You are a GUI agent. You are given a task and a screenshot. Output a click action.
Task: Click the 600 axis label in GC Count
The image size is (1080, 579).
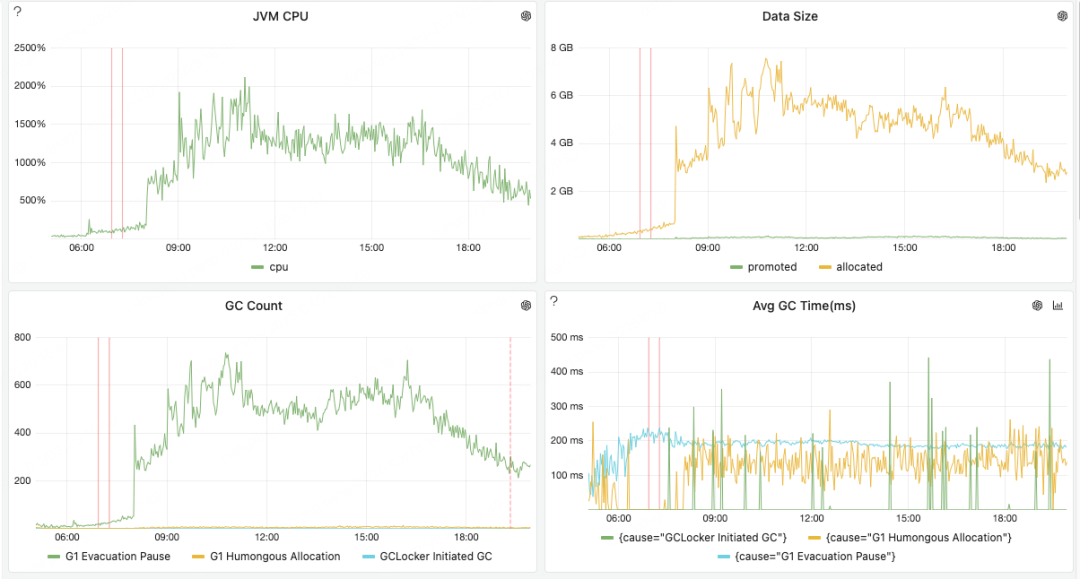[x=23, y=385]
